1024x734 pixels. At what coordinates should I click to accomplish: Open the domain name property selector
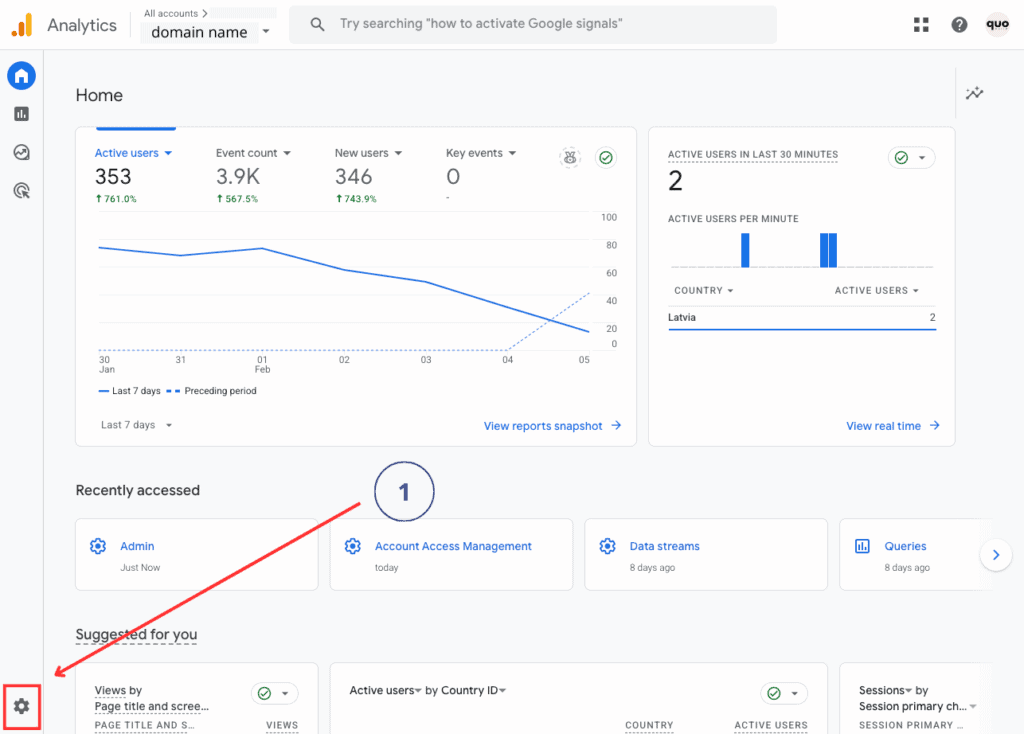[209, 31]
